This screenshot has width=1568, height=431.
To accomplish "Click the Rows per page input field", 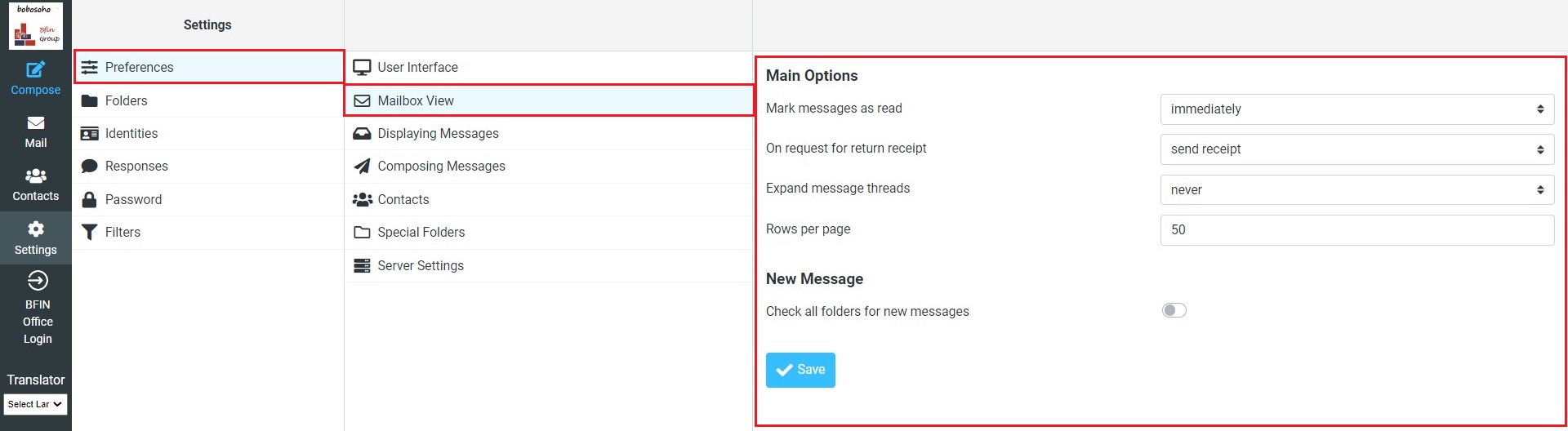I will pos(1356,229).
